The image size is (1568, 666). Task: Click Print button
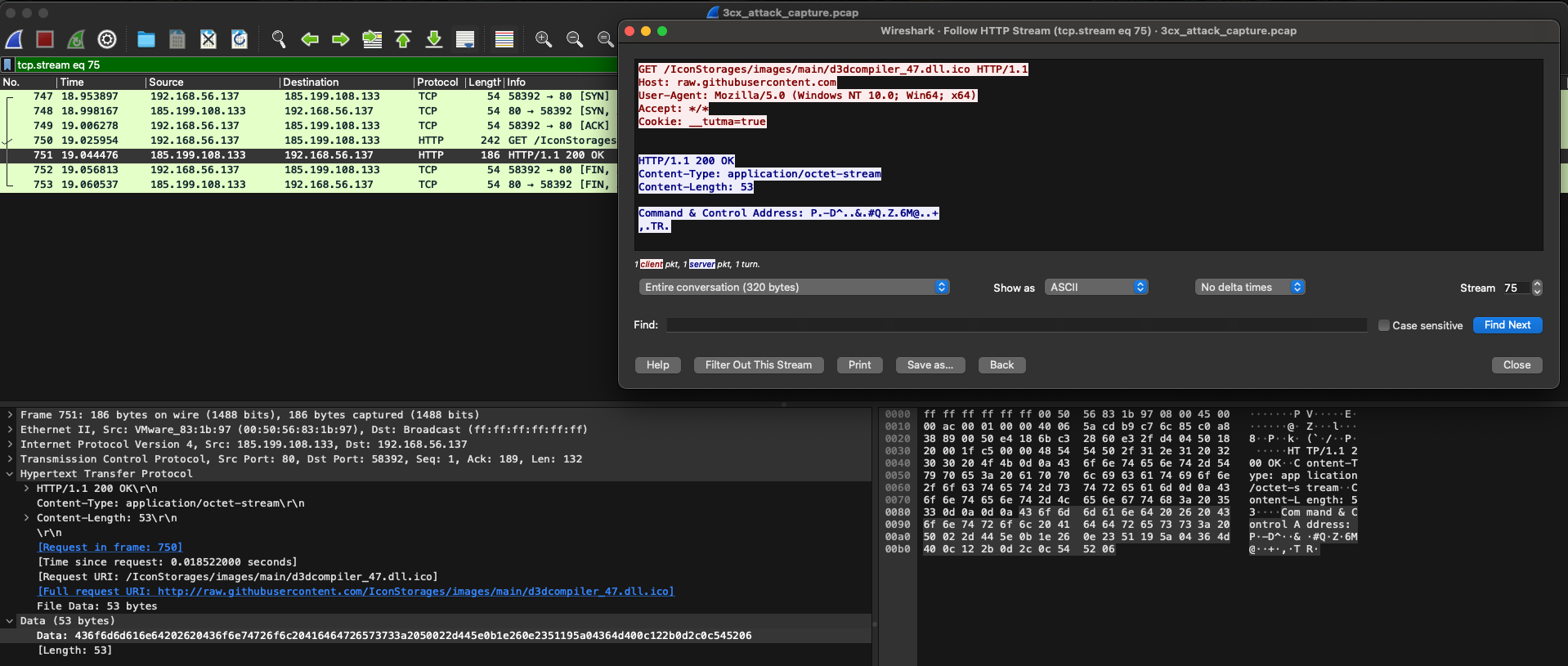[860, 365]
